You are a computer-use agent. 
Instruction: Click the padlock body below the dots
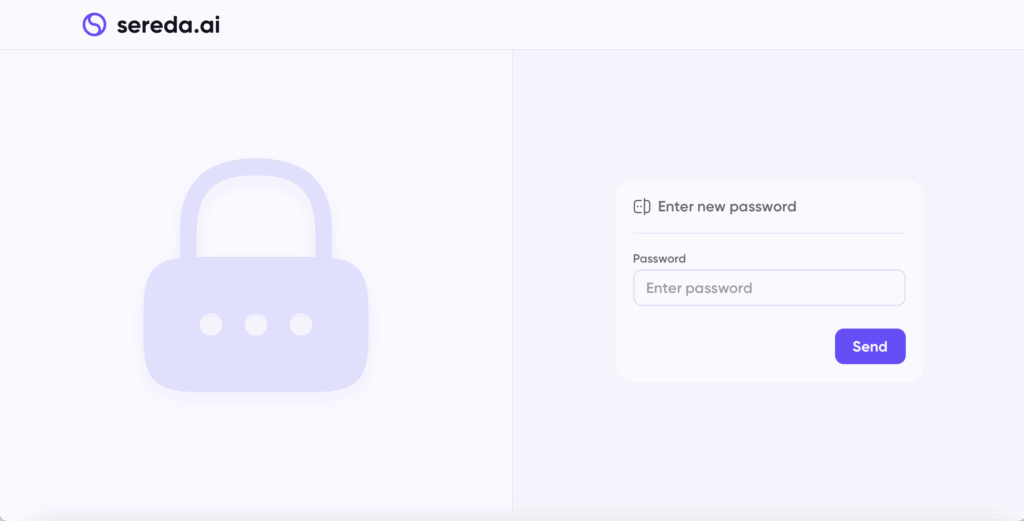(x=256, y=364)
